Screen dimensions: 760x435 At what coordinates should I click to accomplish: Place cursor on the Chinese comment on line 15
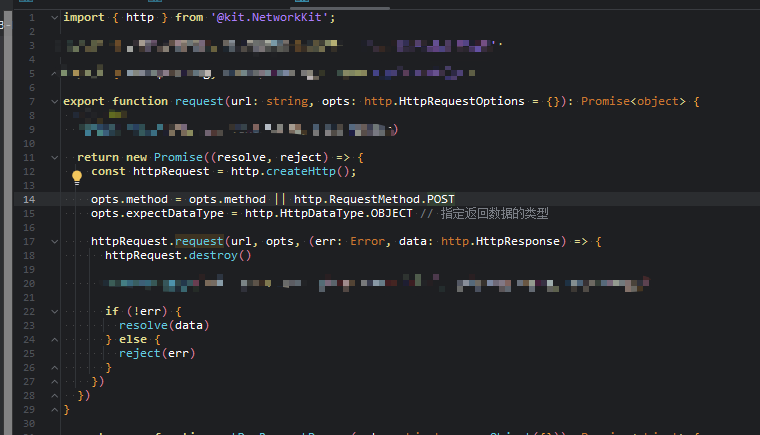[x=495, y=214]
